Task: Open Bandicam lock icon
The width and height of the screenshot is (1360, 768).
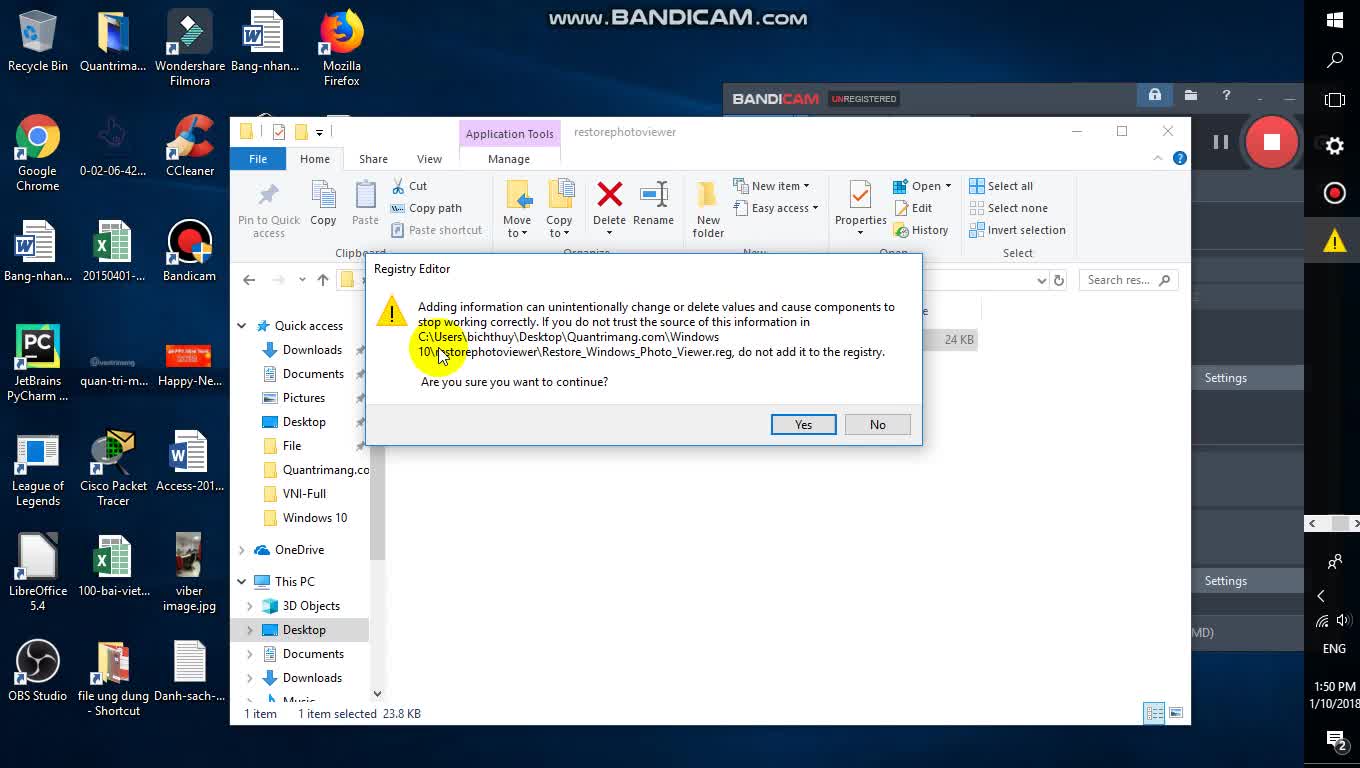Action: click(x=1155, y=96)
